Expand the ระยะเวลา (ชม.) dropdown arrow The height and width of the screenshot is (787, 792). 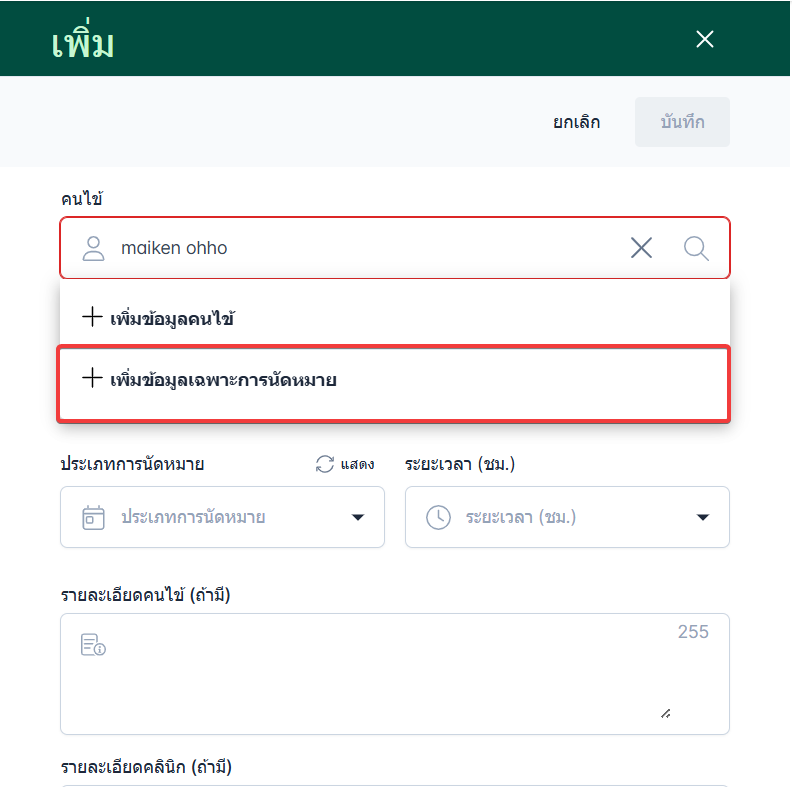[x=703, y=517]
